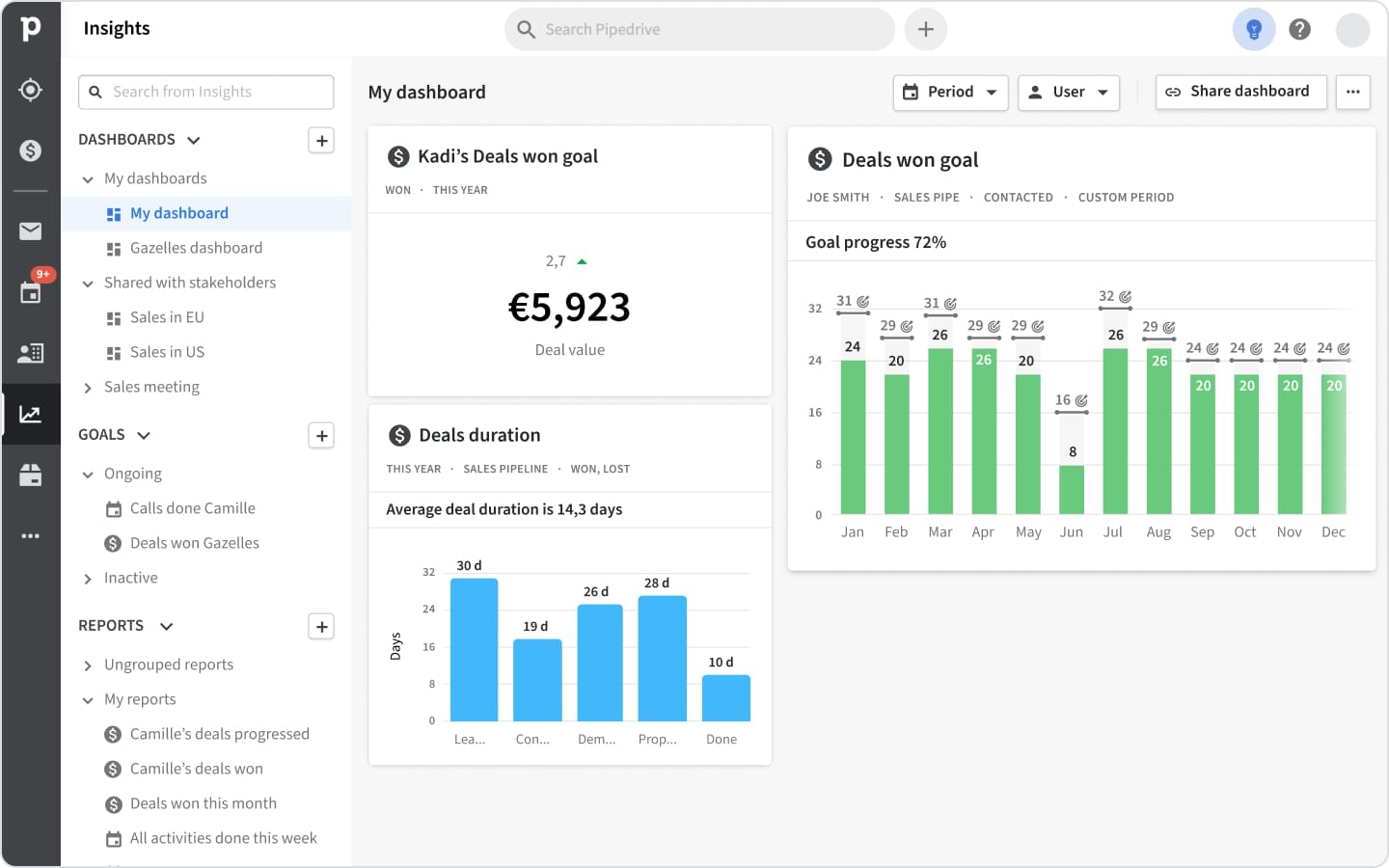Click the Jun green bar showing 8

pyautogui.click(x=1072, y=490)
